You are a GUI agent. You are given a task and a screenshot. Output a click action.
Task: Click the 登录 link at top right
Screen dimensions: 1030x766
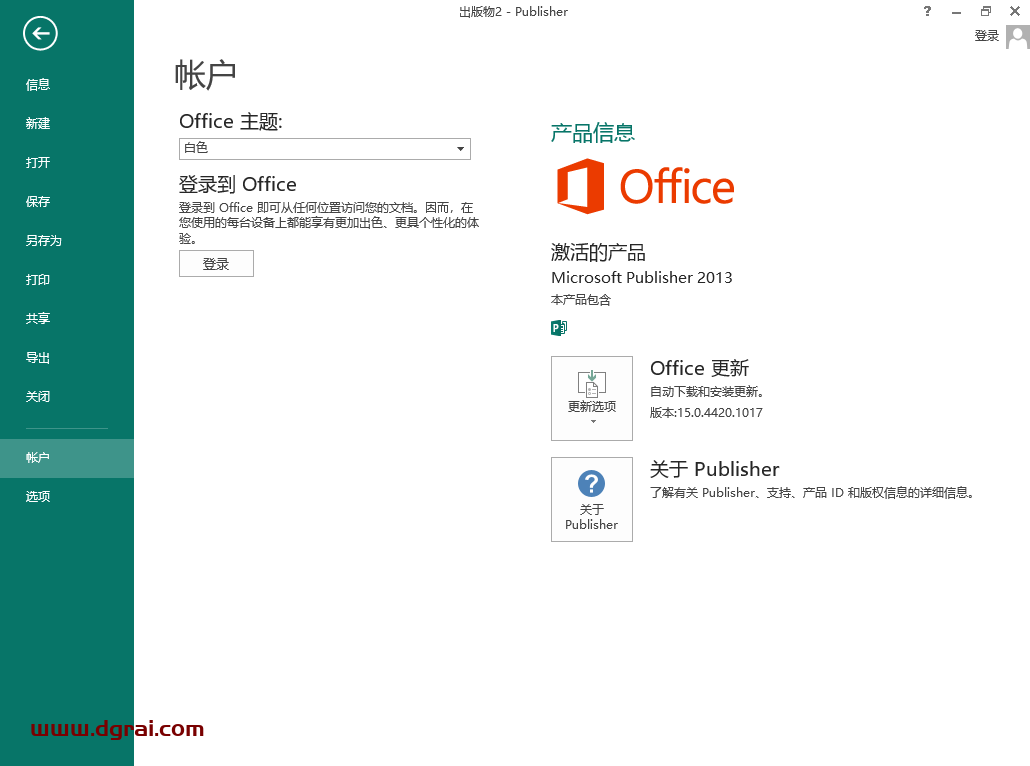987,36
